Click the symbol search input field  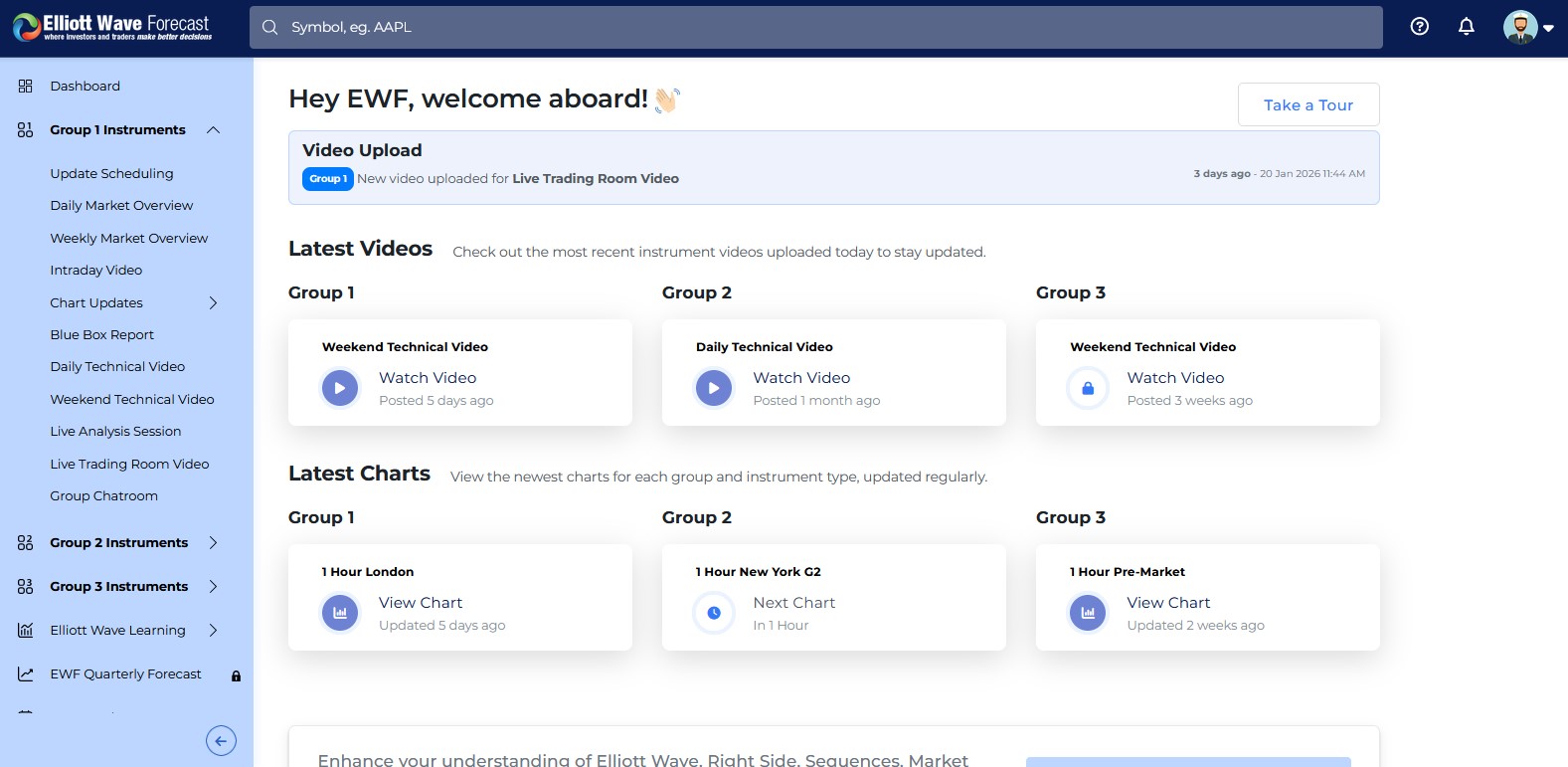tap(815, 27)
